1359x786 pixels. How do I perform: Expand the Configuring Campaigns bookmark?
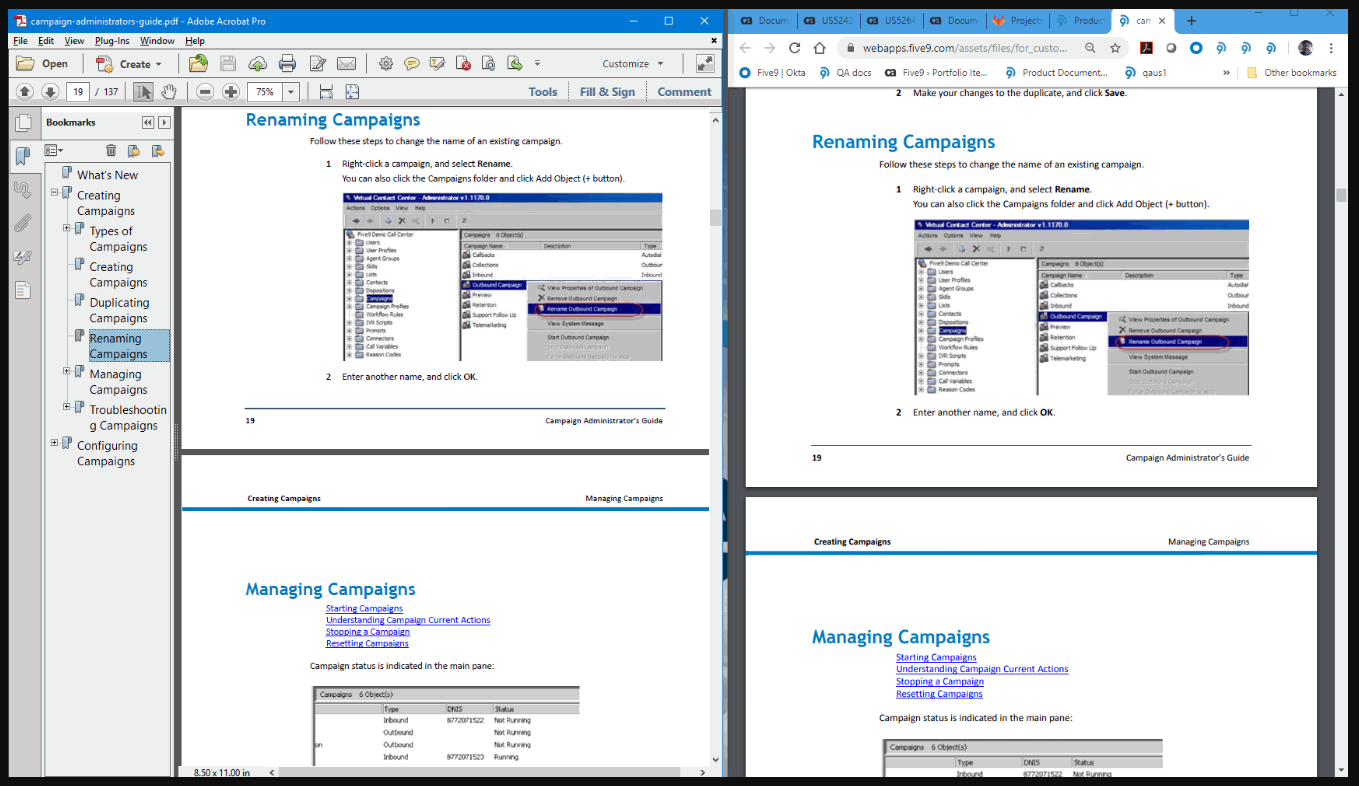55,442
